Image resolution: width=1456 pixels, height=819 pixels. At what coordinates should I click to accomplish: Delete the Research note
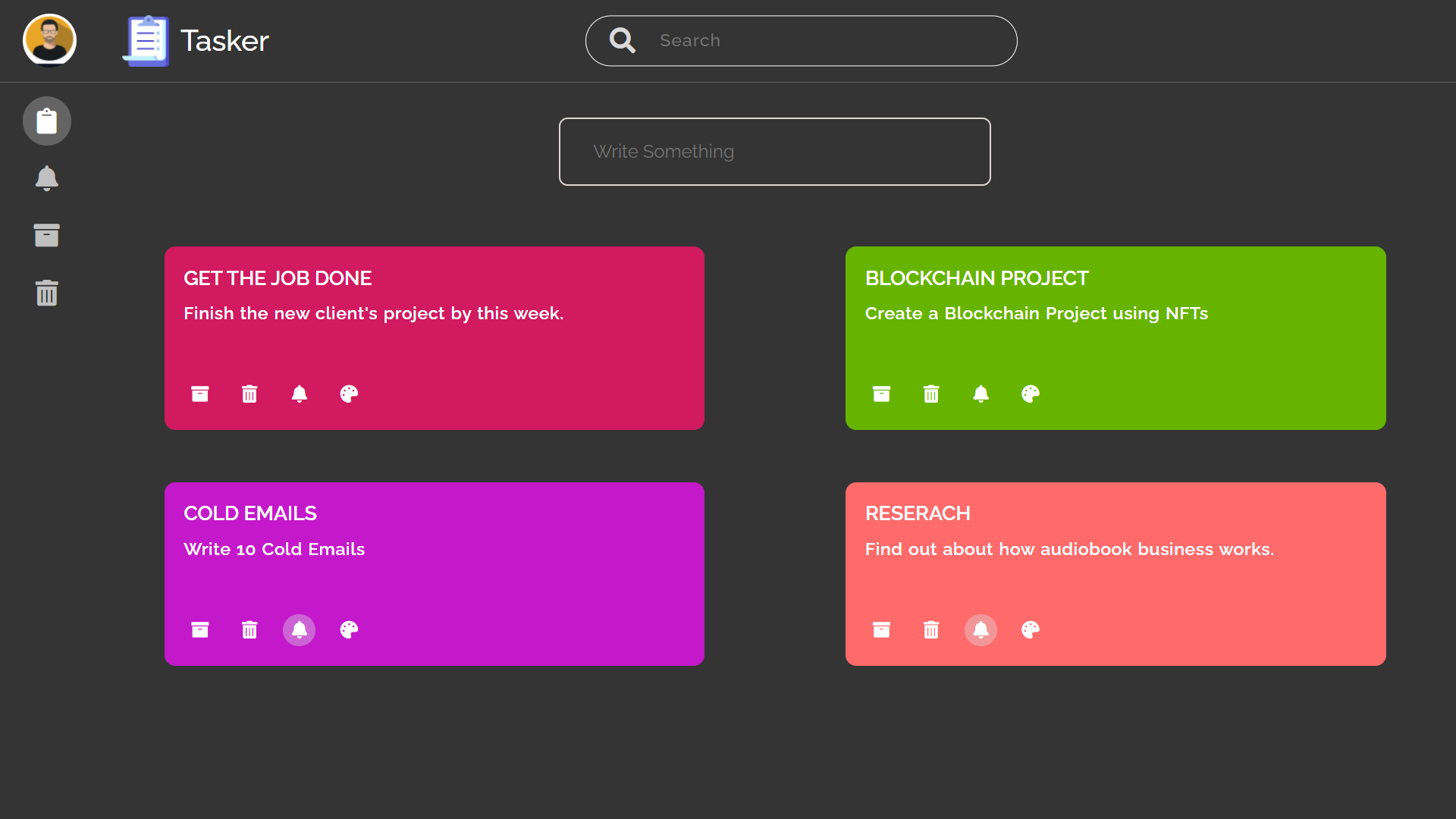click(931, 629)
